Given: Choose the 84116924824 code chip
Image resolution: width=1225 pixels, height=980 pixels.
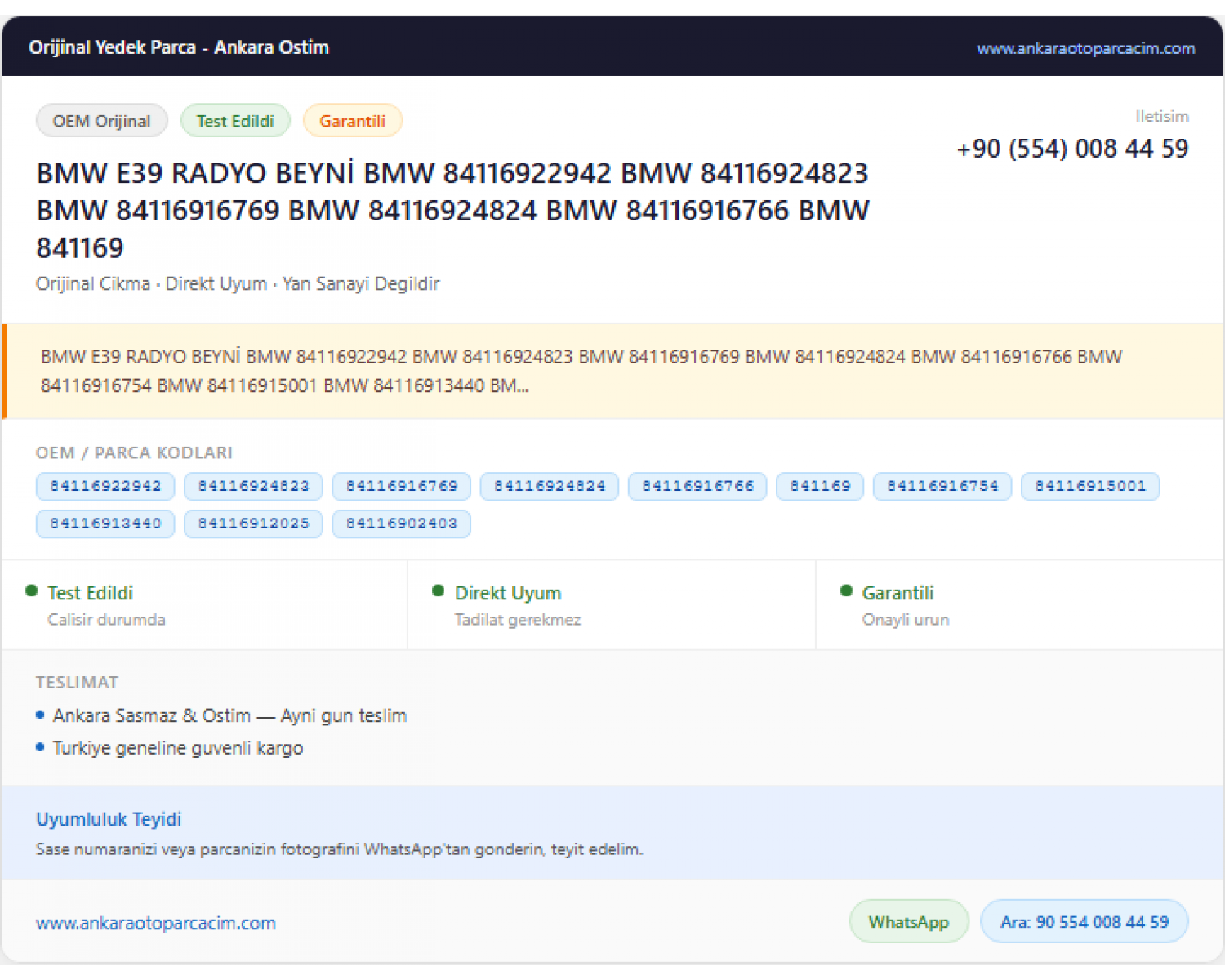Looking at the screenshot, I should coord(550,486).
